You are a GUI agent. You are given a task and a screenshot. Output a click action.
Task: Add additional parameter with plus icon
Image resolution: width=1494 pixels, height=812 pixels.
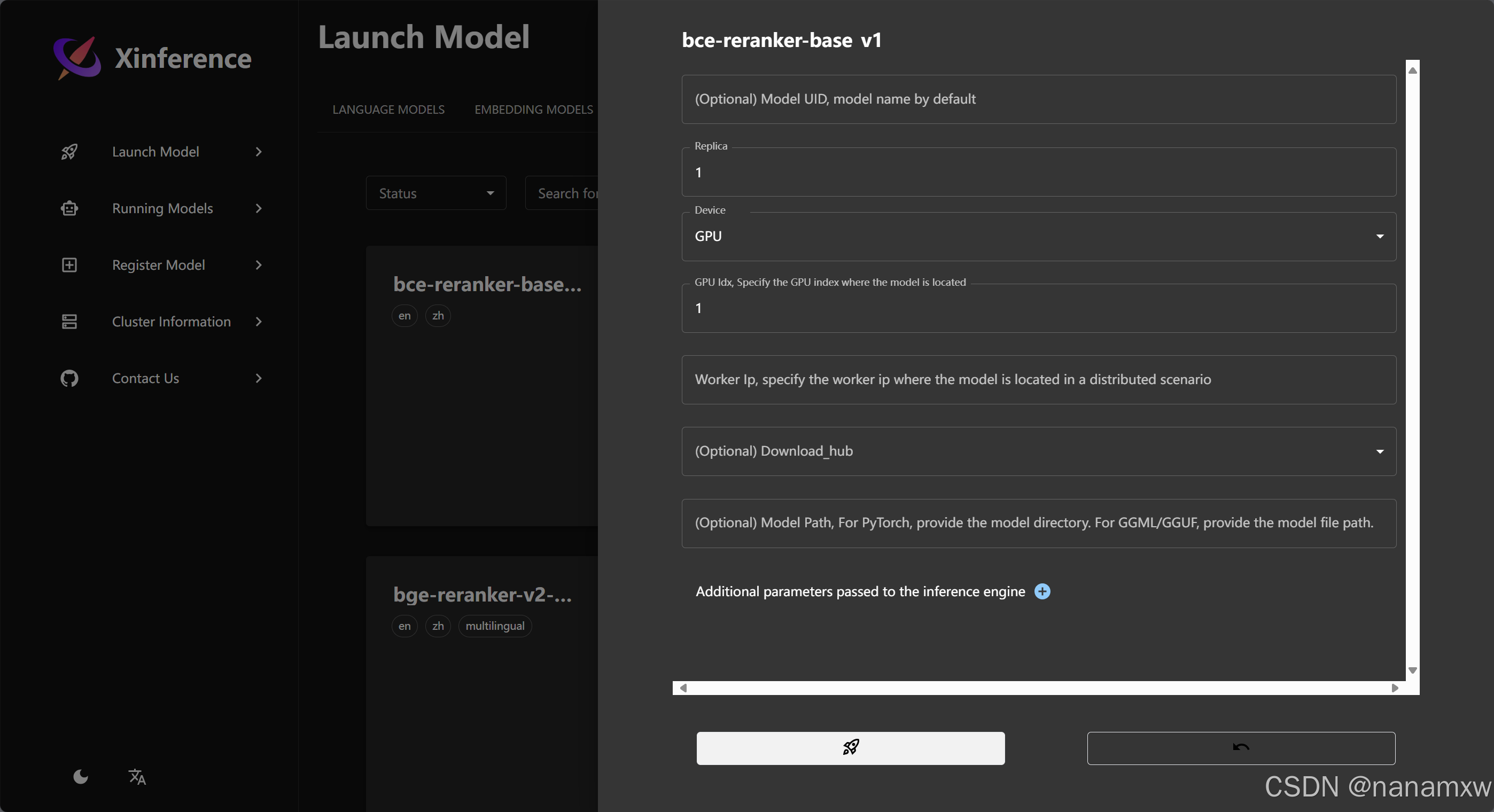pyautogui.click(x=1042, y=591)
